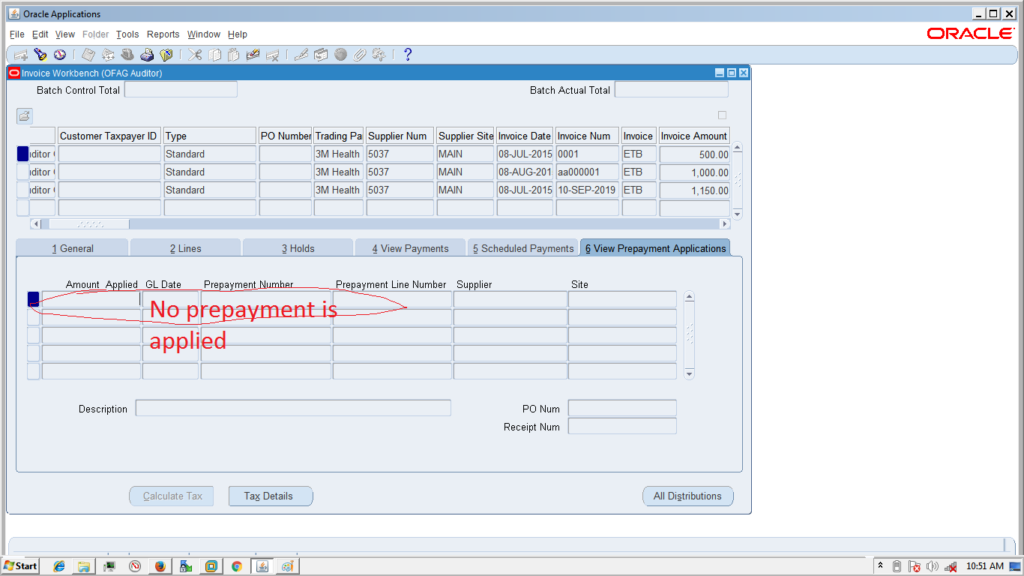Click the Copy toolbar icon
This screenshot has height=576, width=1024.
(214, 55)
